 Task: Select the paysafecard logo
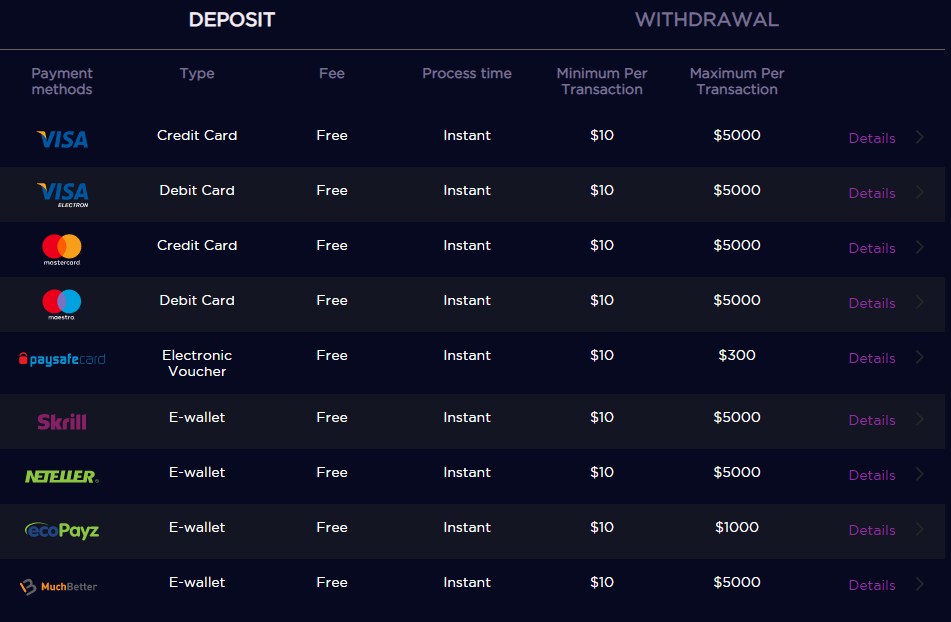(62, 359)
